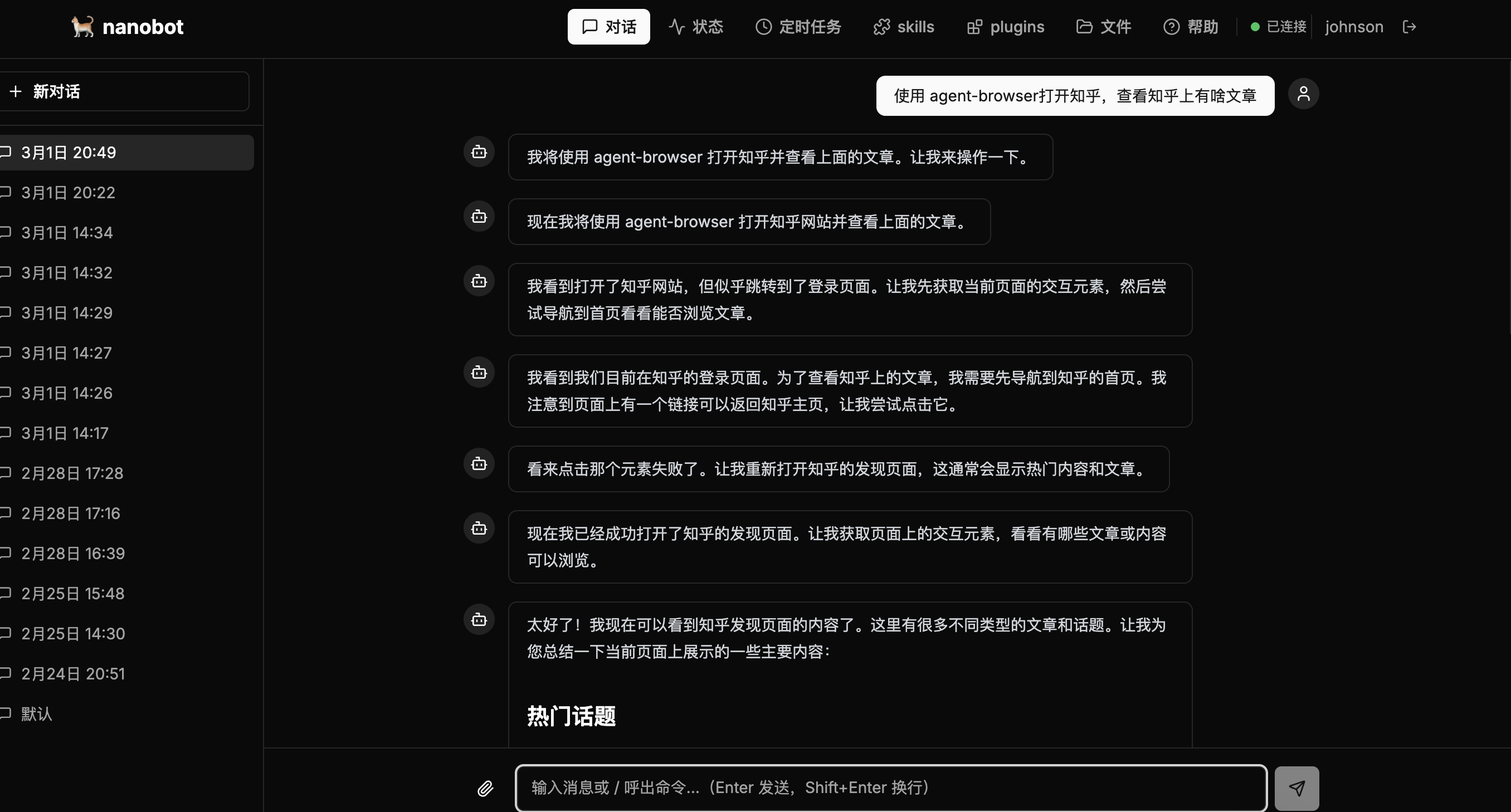This screenshot has height=812, width=1511.
Task: Click the nanobot cat logo icon
Action: pyautogui.click(x=82, y=27)
